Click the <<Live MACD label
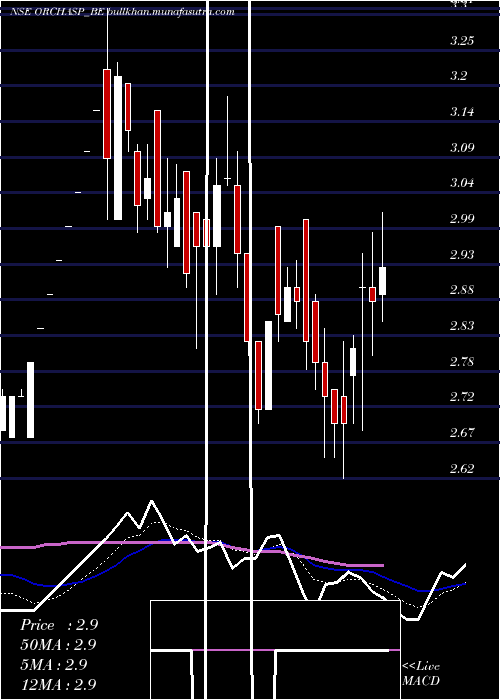Screen dimensions: 500x700 coord(421,674)
